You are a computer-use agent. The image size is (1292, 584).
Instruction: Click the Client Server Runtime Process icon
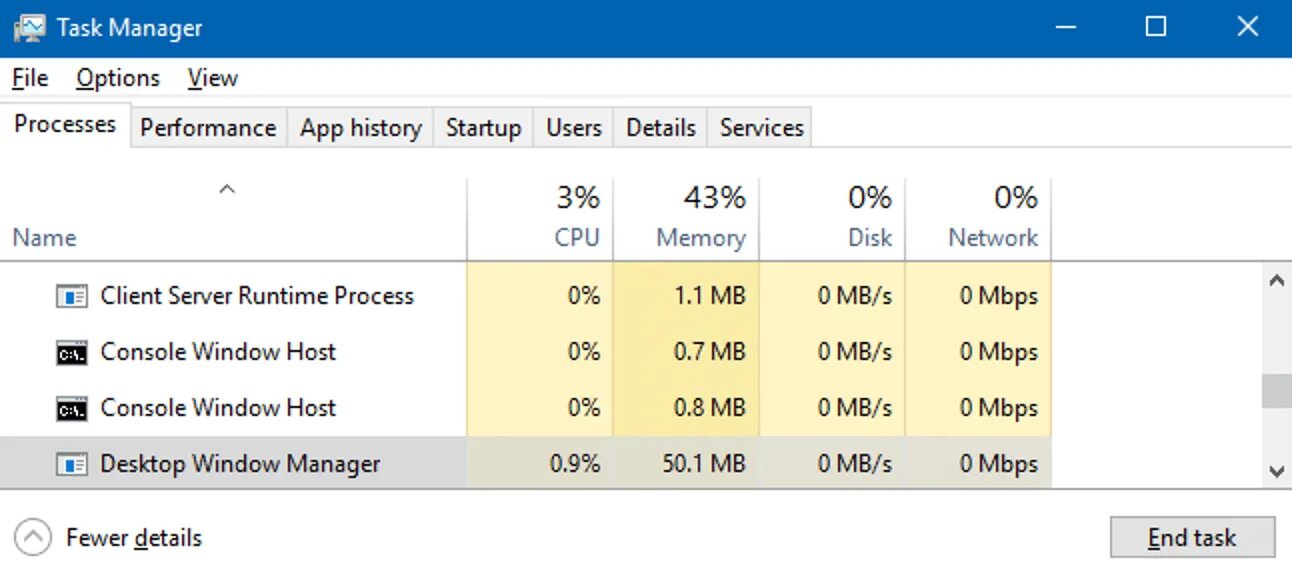(72, 296)
